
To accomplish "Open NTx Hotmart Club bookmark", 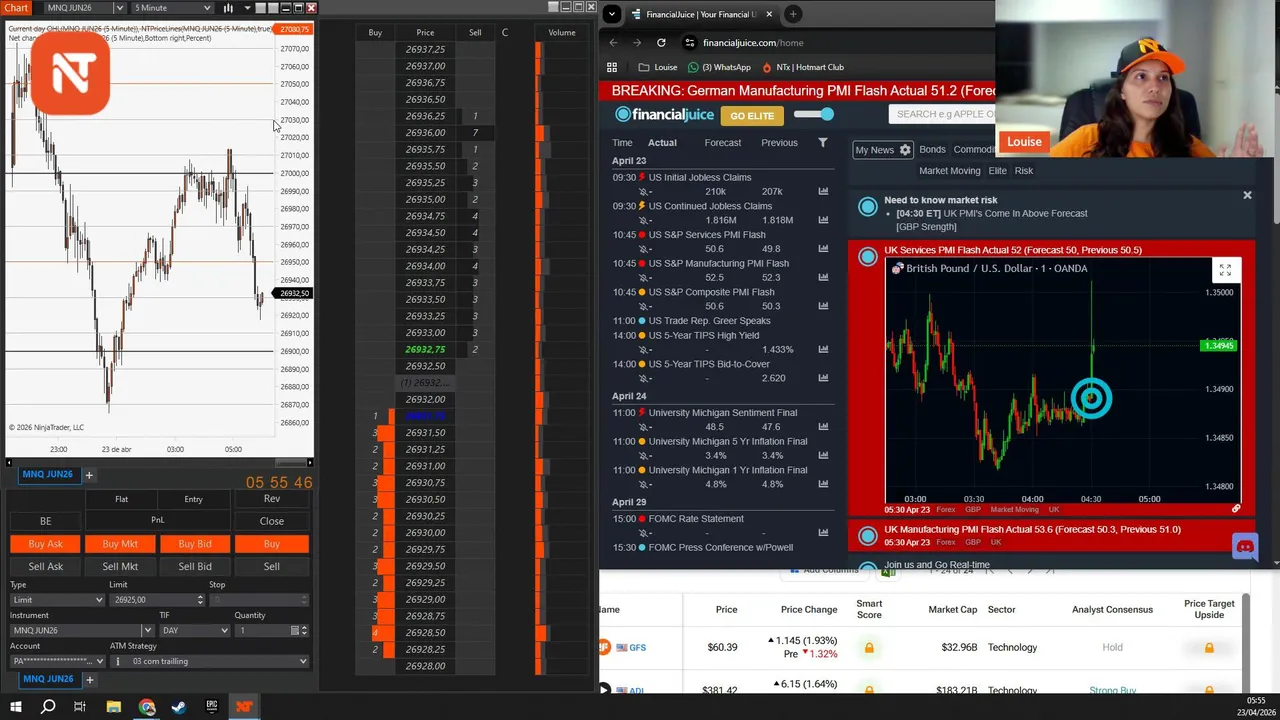I will pos(803,67).
